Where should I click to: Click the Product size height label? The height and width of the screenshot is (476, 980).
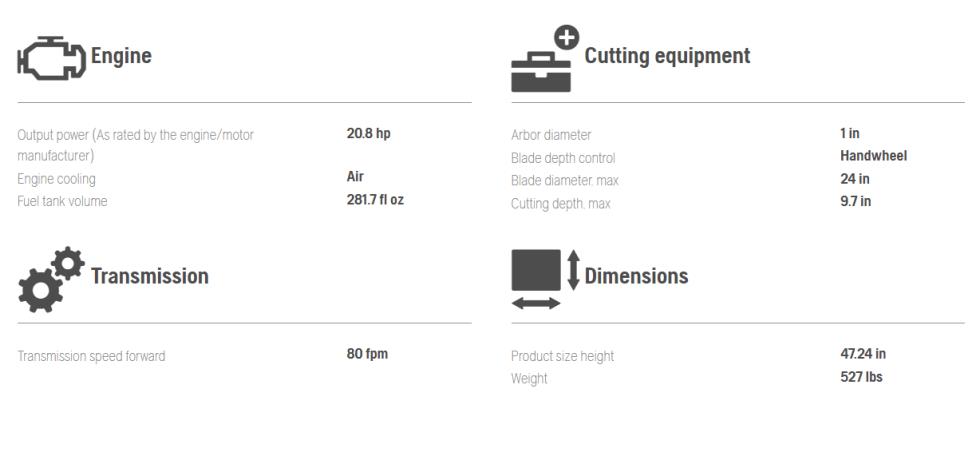click(562, 356)
